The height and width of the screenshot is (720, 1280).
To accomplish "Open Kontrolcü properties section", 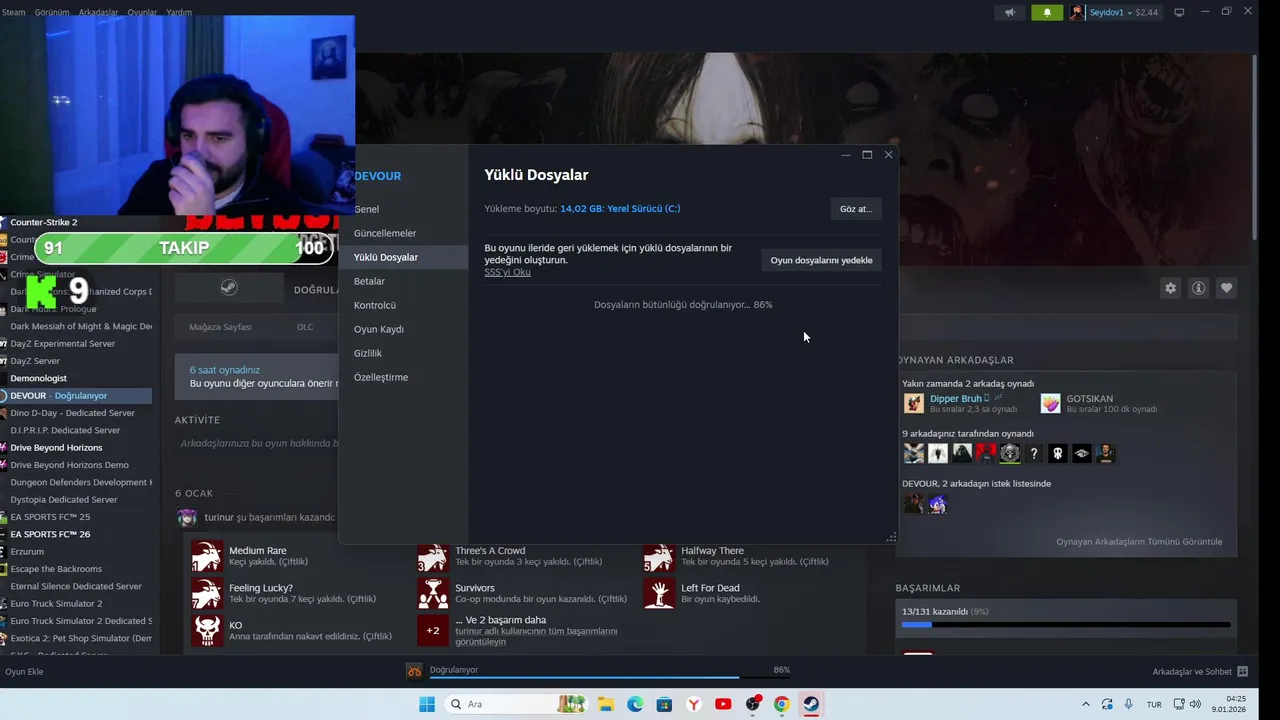I will point(375,305).
